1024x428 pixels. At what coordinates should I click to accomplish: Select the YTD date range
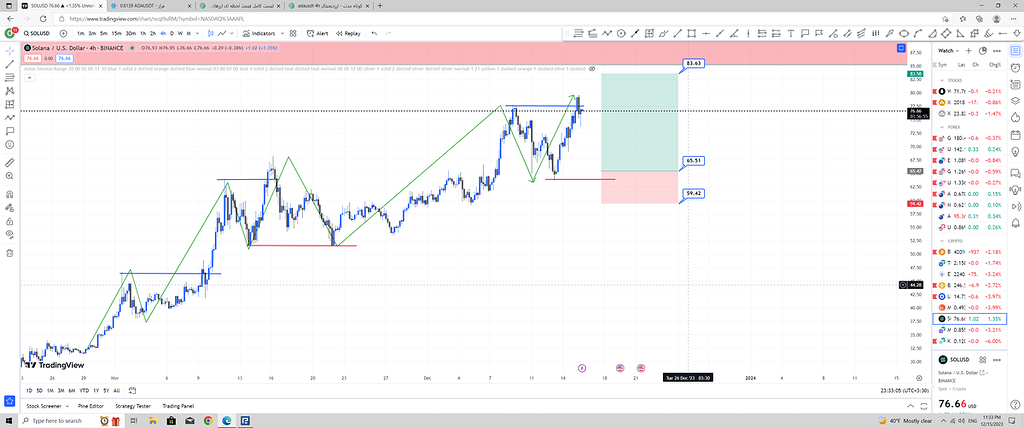click(84, 390)
